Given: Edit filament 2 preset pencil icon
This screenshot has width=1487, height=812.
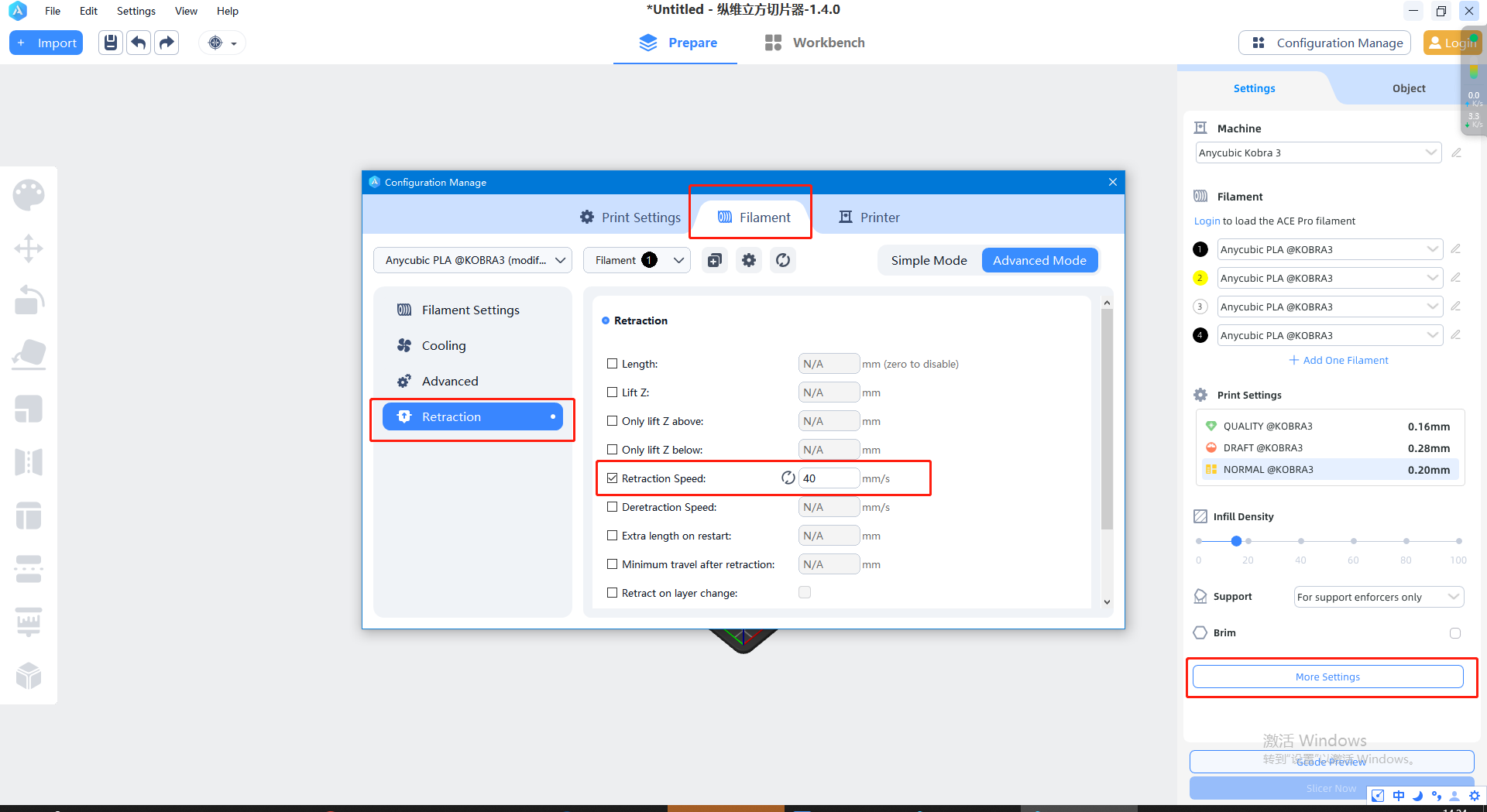Looking at the screenshot, I should tap(1456, 278).
